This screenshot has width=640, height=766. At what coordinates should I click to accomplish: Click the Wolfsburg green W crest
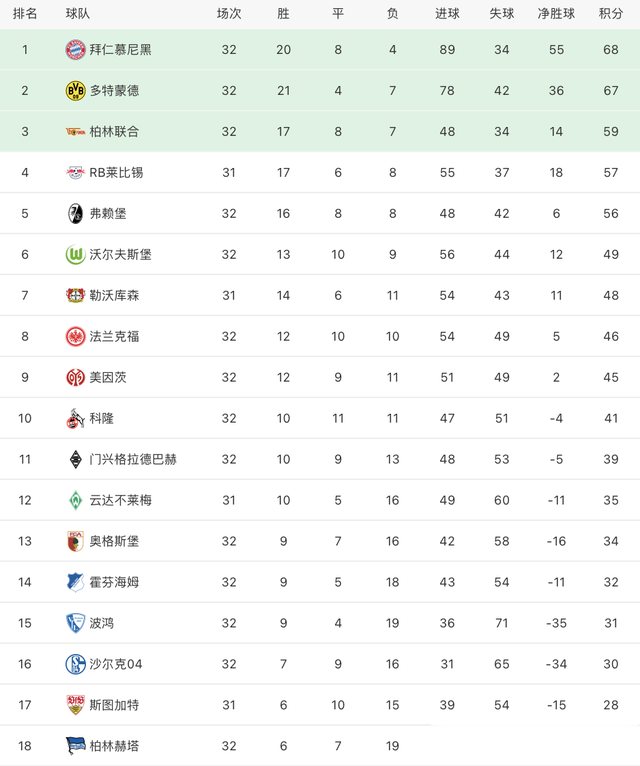point(76,254)
